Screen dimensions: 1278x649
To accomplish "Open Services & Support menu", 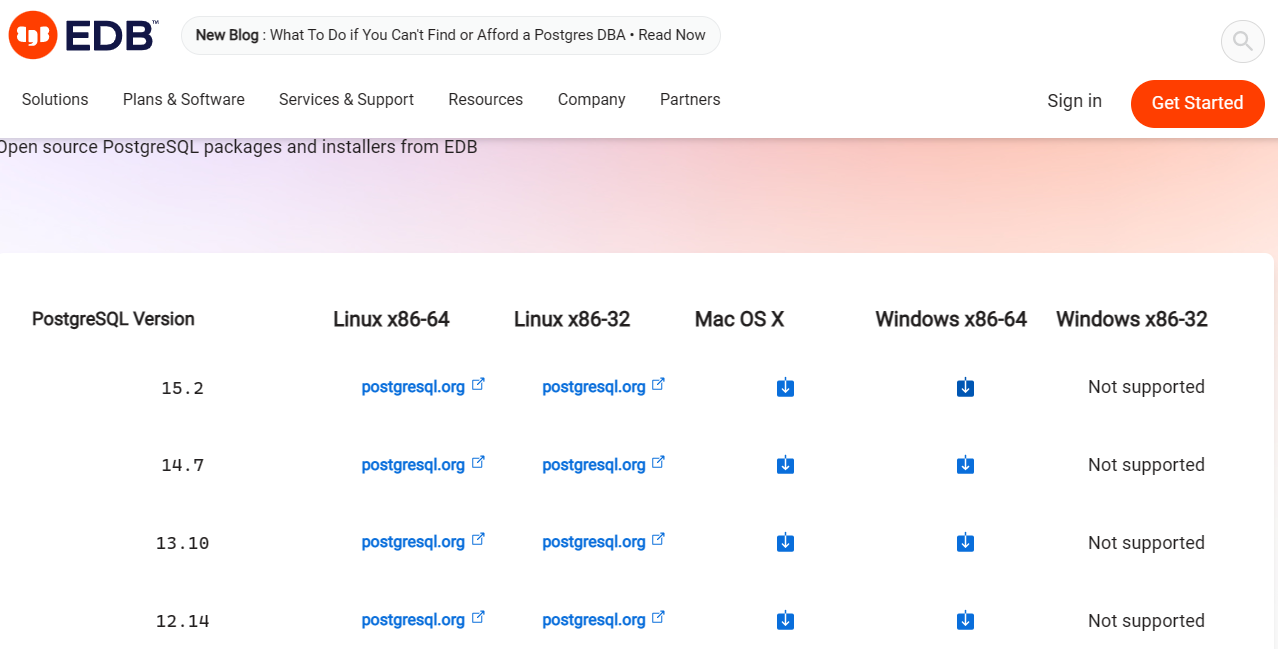I will tap(346, 100).
